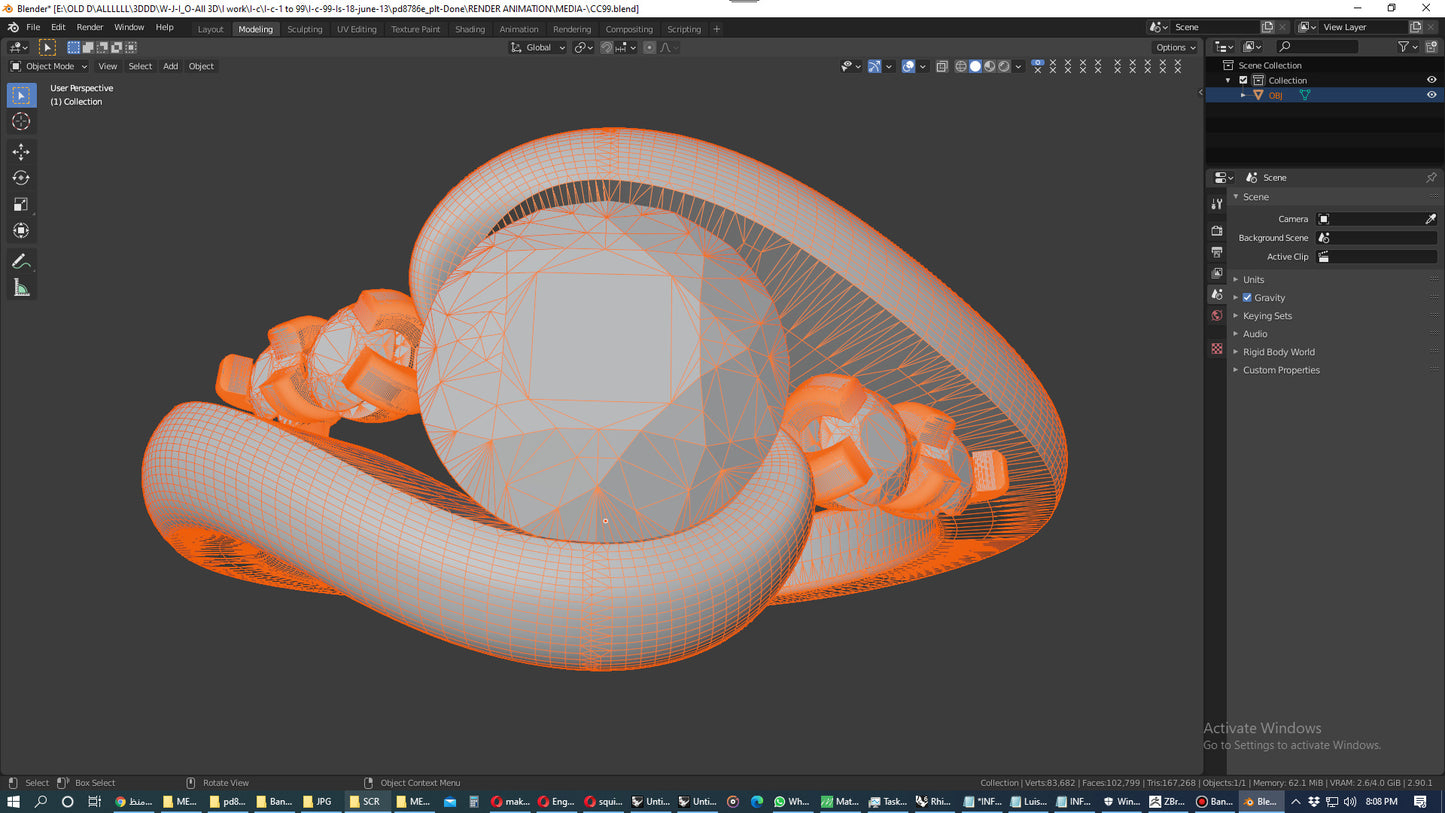Activate the Rotate tool

[x=21, y=178]
